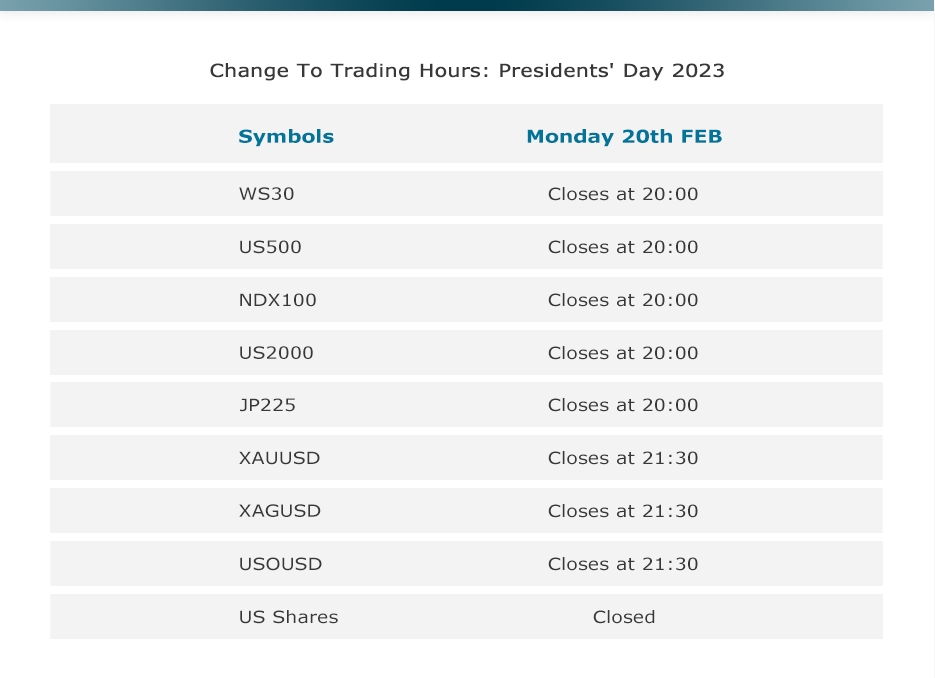Click the WS30 closing time cell

click(x=623, y=194)
